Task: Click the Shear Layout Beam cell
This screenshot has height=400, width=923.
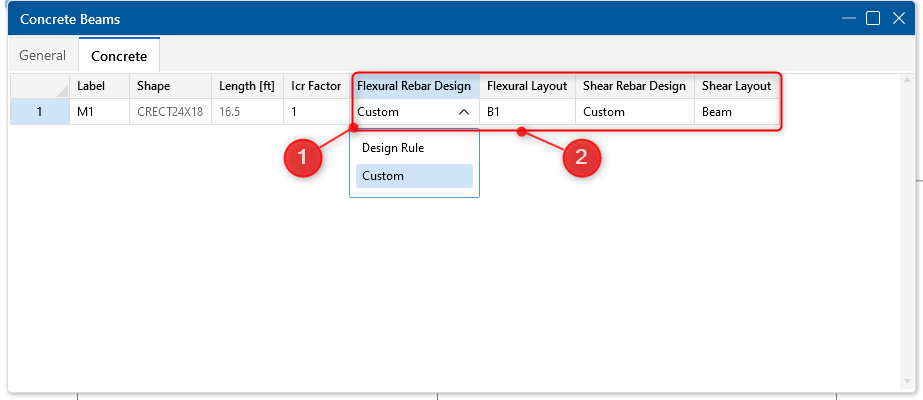Action: pos(735,112)
